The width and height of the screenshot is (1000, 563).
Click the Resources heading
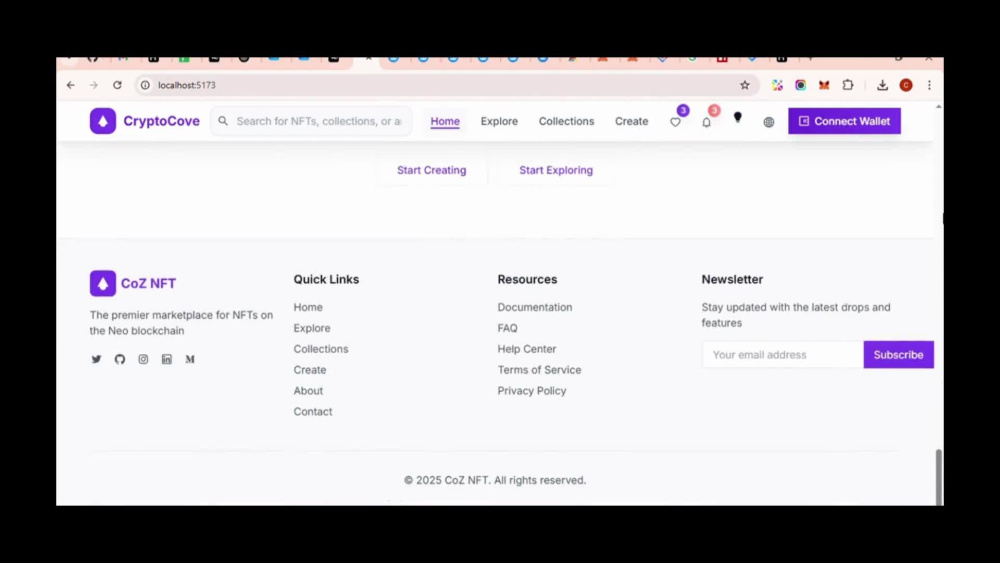coord(527,279)
